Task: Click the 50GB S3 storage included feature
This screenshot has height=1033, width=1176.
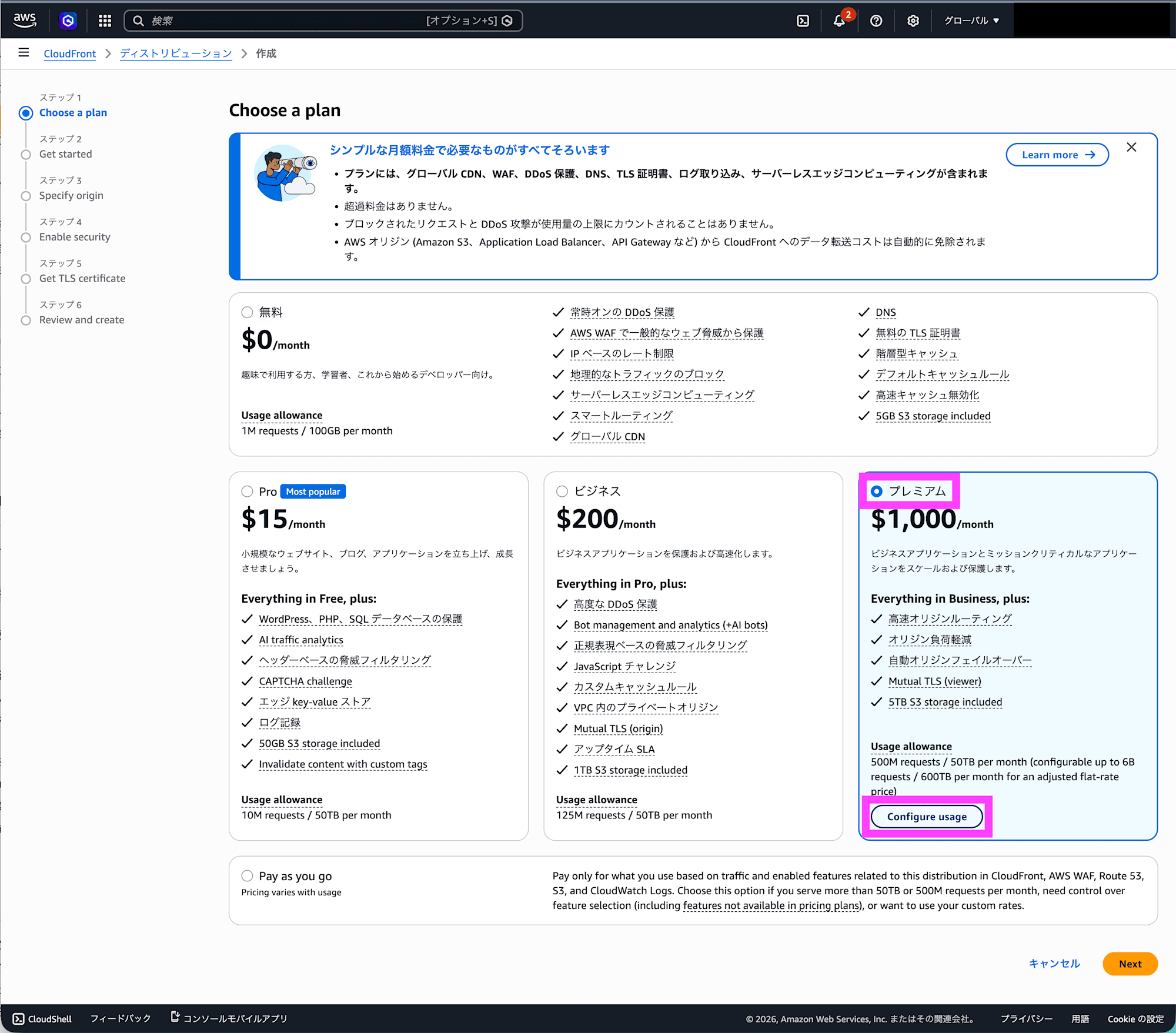Action: 319,744
